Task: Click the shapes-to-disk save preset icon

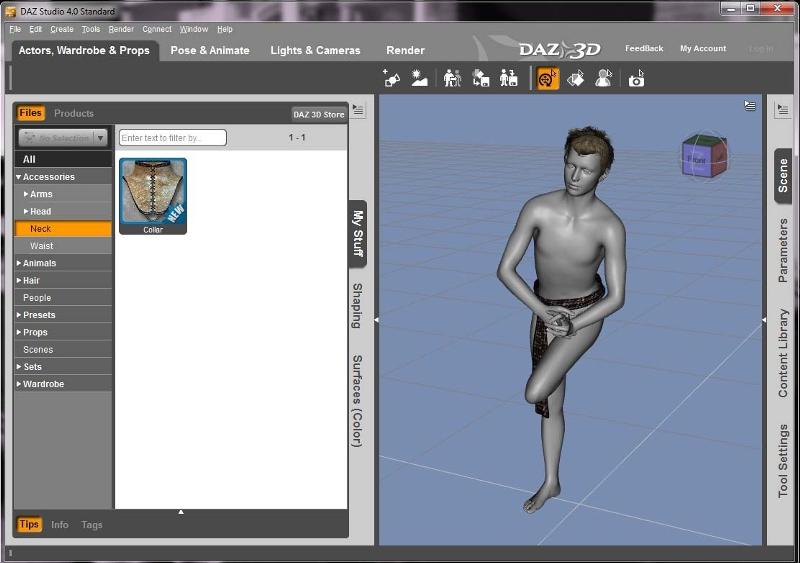Action: [481, 79]
